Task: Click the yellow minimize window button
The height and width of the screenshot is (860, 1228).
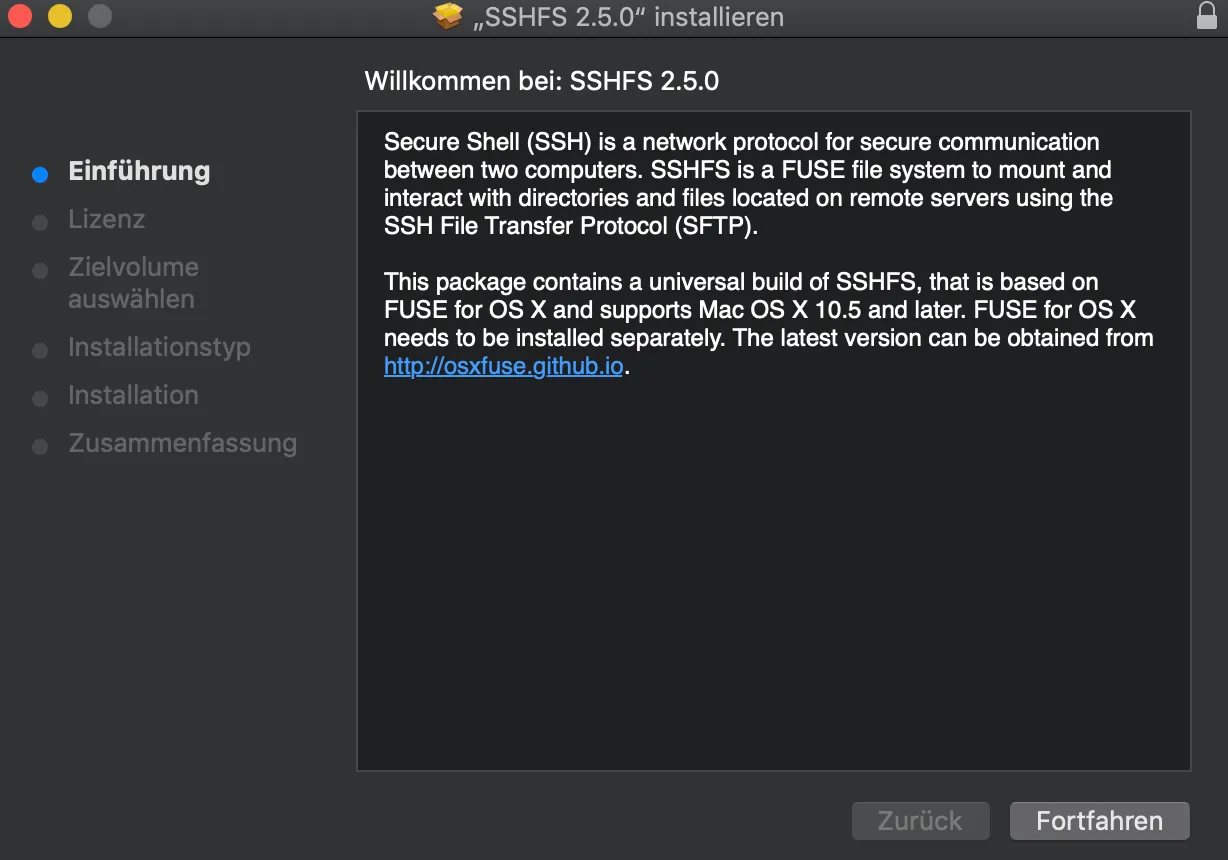Action: click(x=60, y=17)
